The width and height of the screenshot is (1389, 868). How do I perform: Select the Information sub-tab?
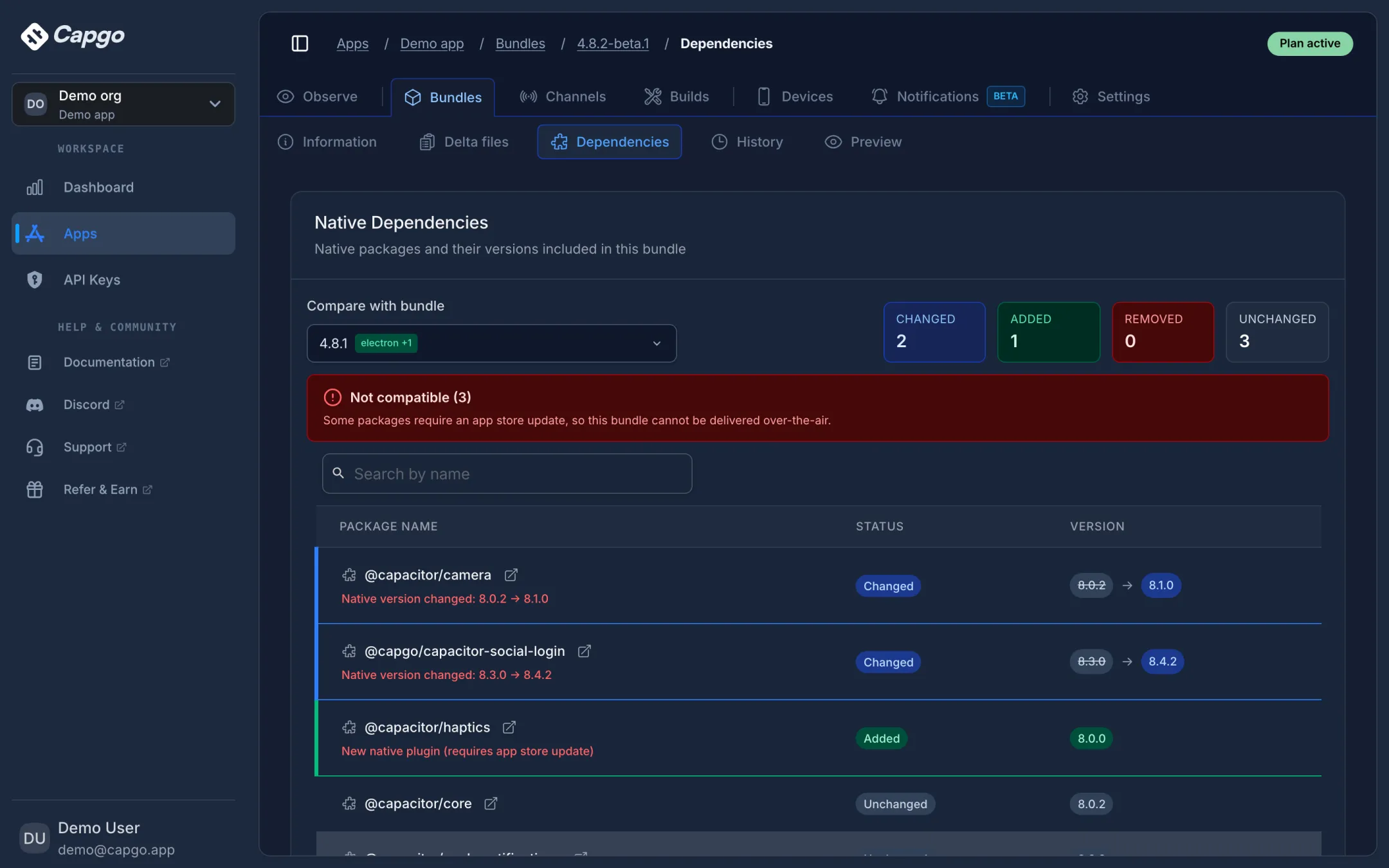point(327,142)
